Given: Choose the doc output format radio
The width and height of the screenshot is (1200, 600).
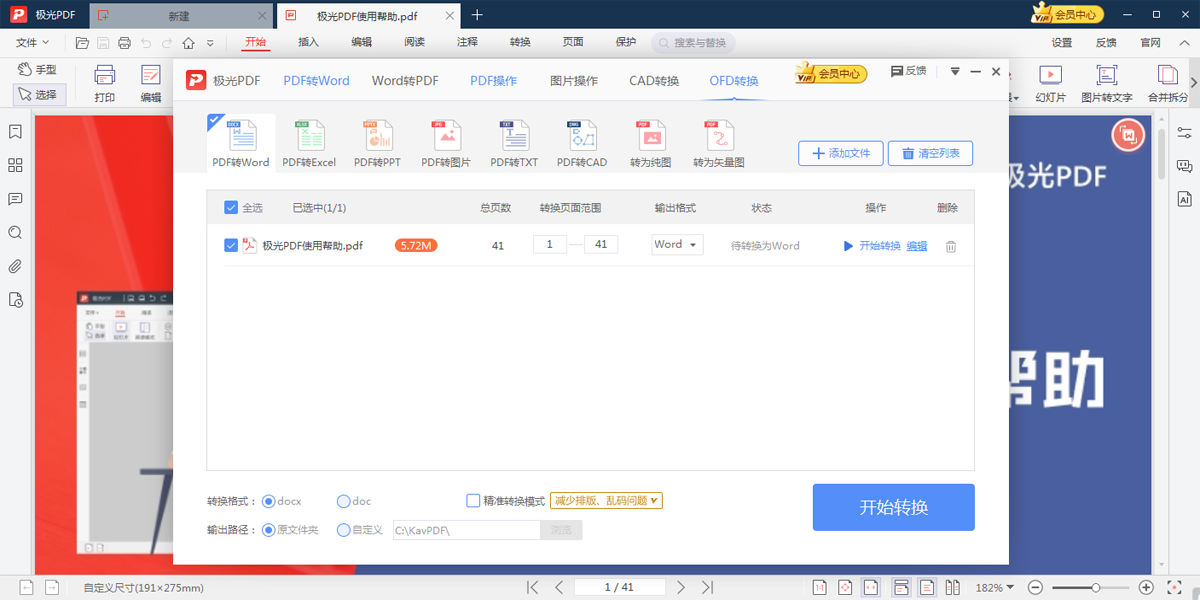Looking at the screenshot, I should coord(344,501).
